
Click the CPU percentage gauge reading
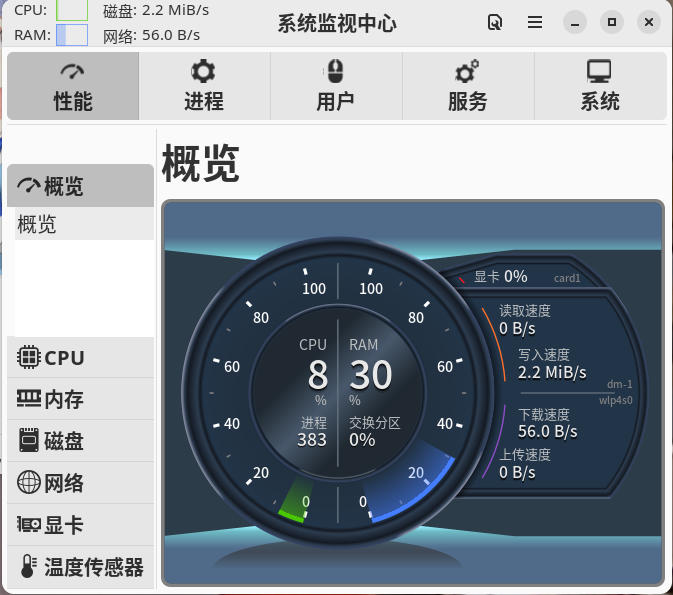tap(317, 375)
